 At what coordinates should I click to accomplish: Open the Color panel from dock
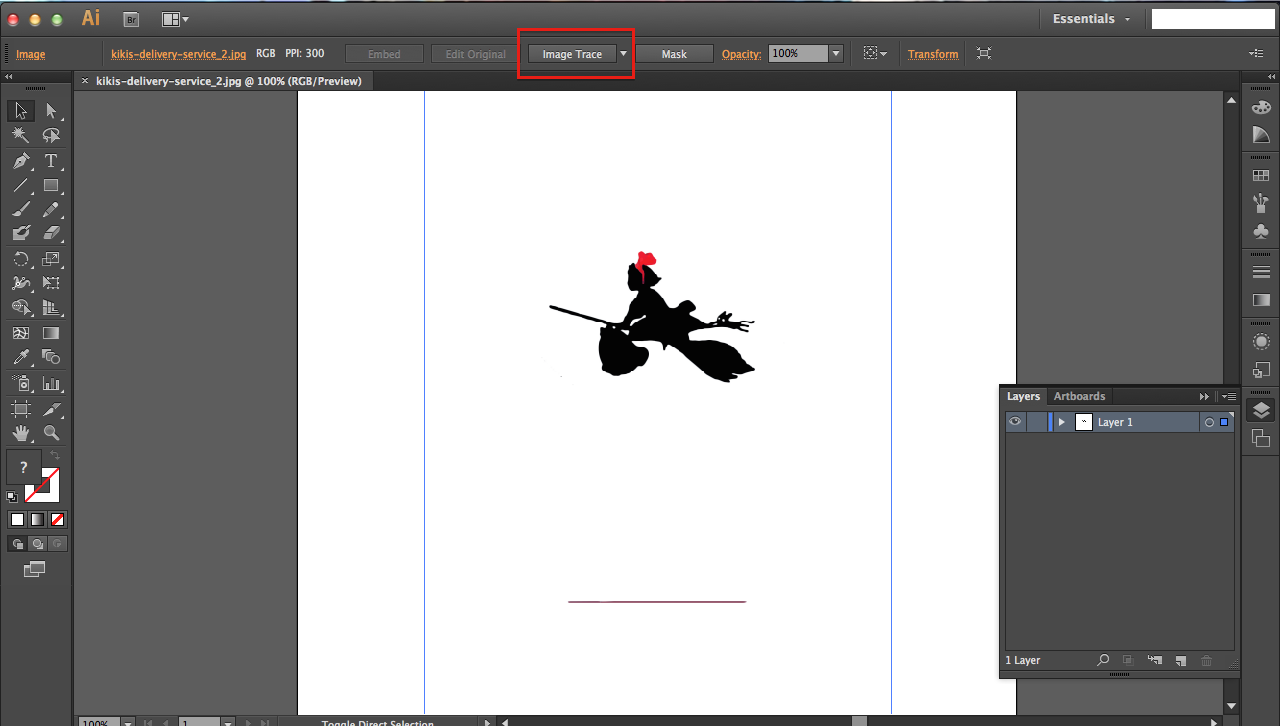1261,108
